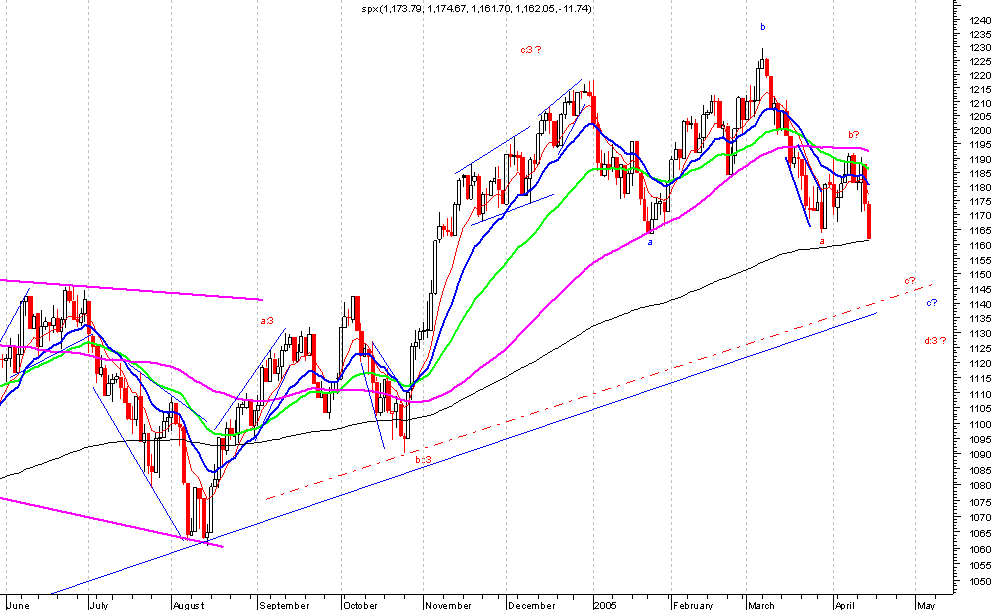Click the November month label
The image size is (994, 610).
[x=448, y=605]
